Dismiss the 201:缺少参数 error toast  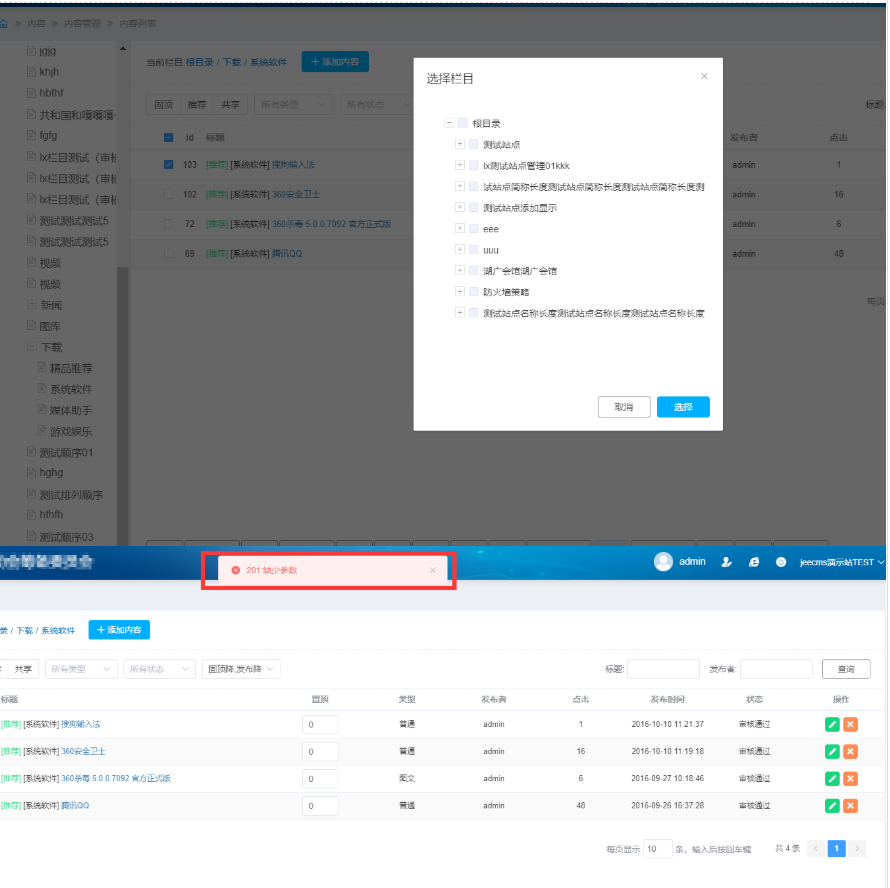pyautogui.click(x=433, y=570)
